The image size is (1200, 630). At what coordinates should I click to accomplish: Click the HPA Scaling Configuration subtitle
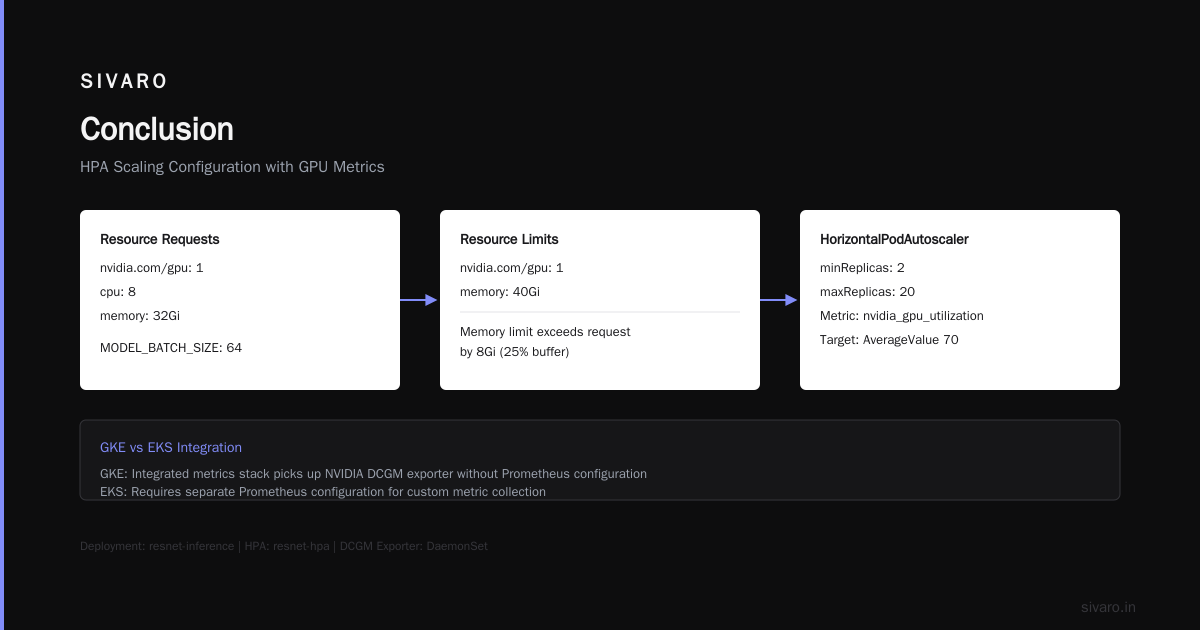pos(232,167)
